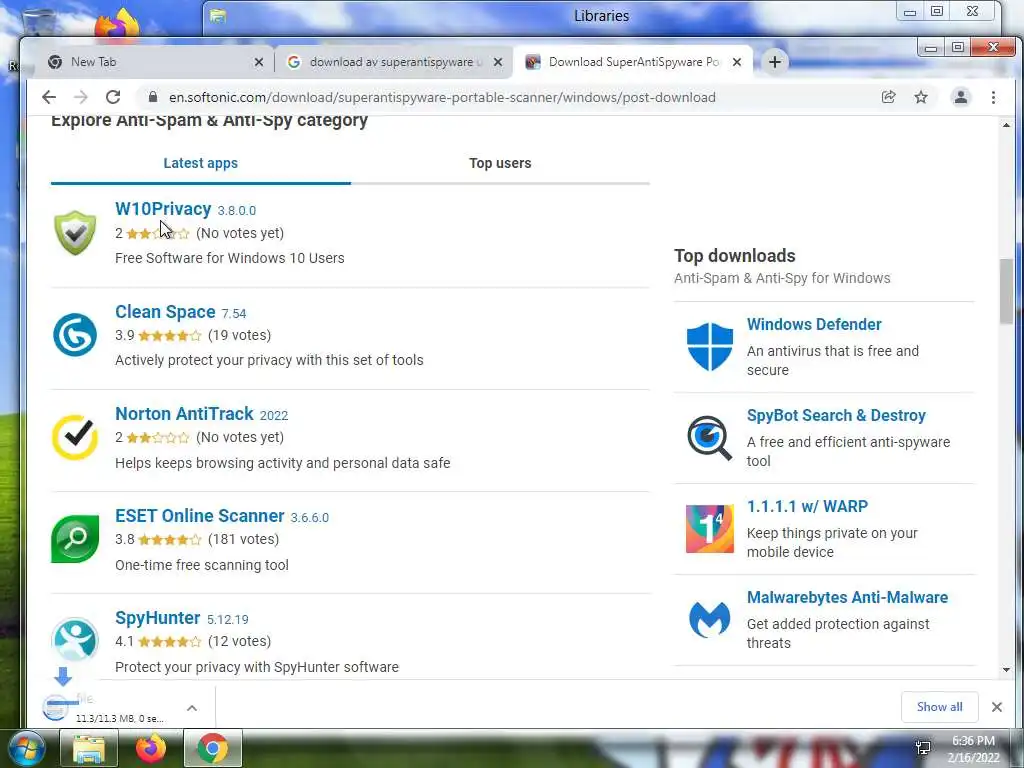Open Chrome's three-dot menu
Screen dimensions: 1024x768
click(x=993, y=97)
